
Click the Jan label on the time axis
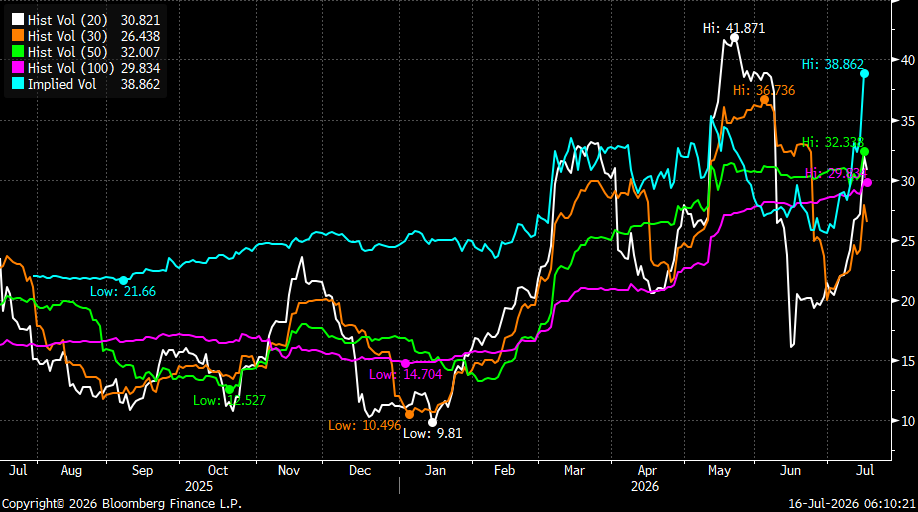[x=435, y=470]
